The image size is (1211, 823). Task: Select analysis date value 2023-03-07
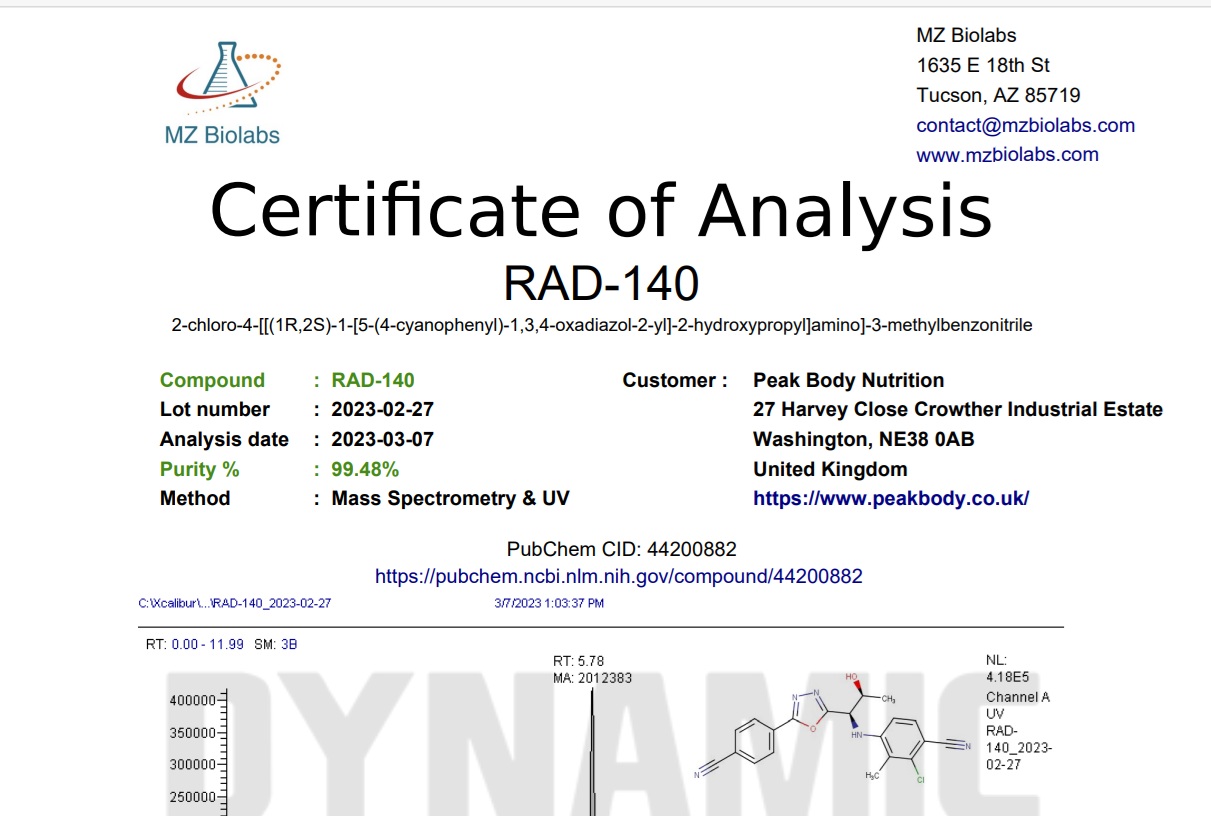coord(383,439)
